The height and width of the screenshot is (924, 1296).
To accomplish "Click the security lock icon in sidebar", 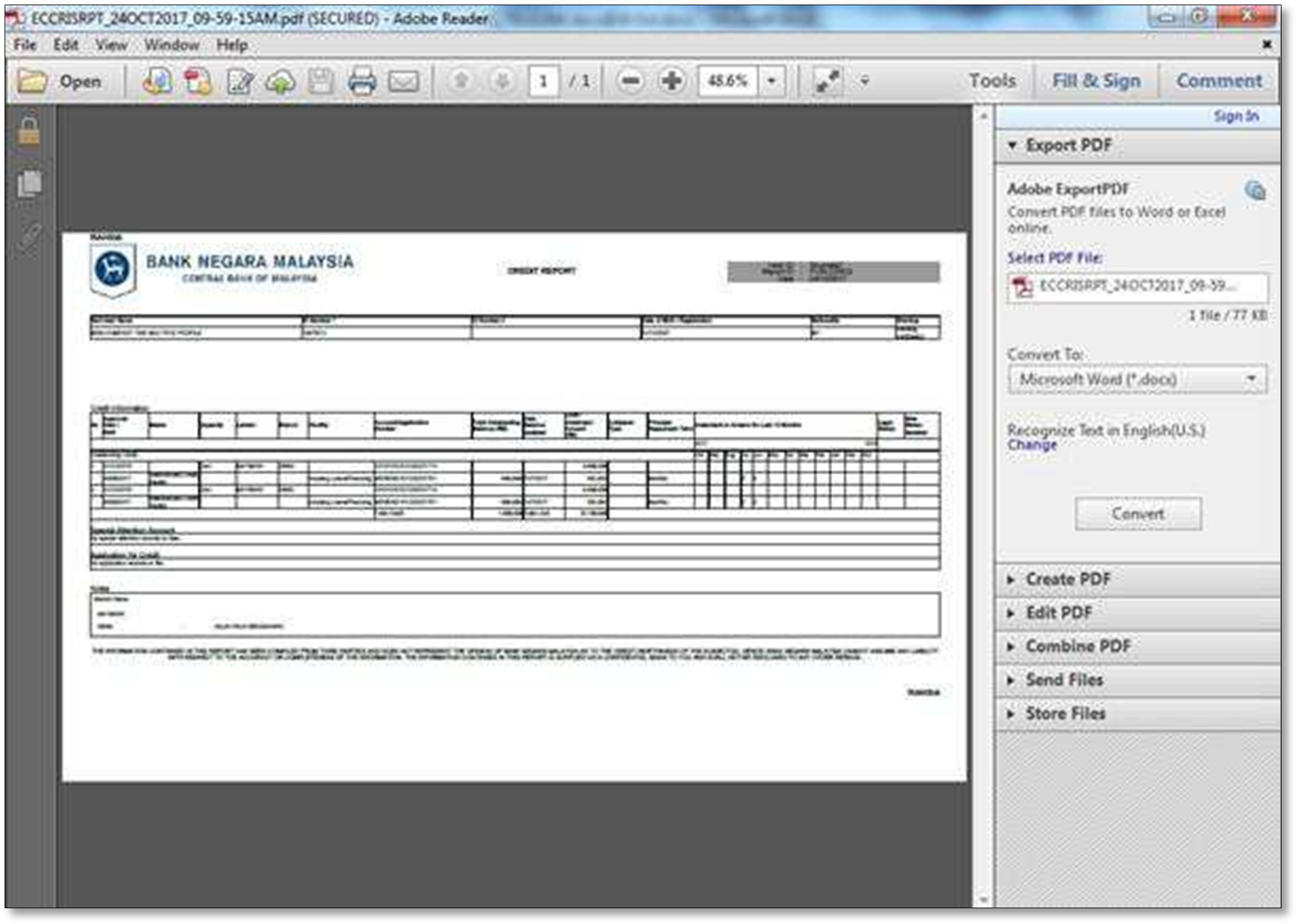I will (x=28, y=129).
